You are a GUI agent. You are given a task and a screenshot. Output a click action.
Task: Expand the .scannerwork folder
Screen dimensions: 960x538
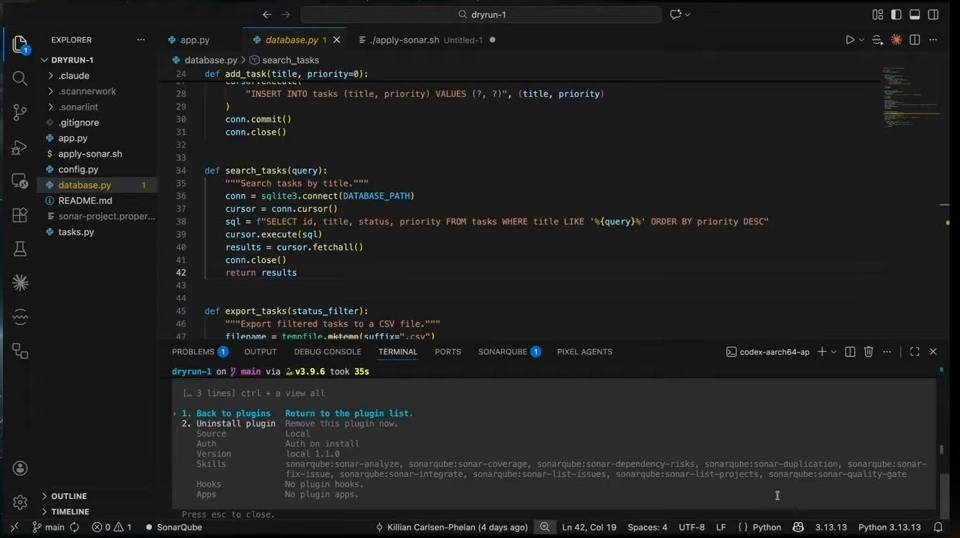pyautogui.click(x=87, y=91)
